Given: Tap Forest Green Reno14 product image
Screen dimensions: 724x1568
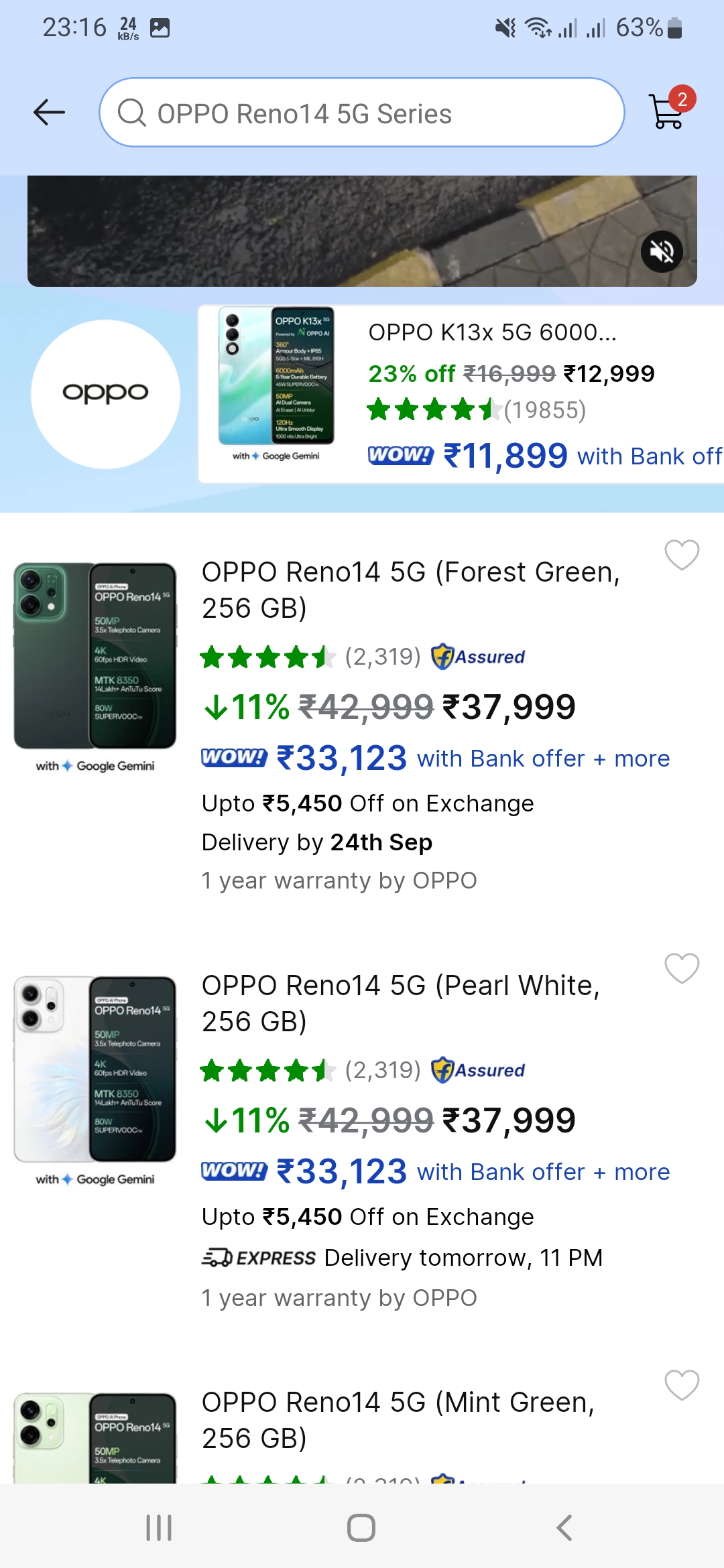Looking at the screenshot, I should pos(95,657).
